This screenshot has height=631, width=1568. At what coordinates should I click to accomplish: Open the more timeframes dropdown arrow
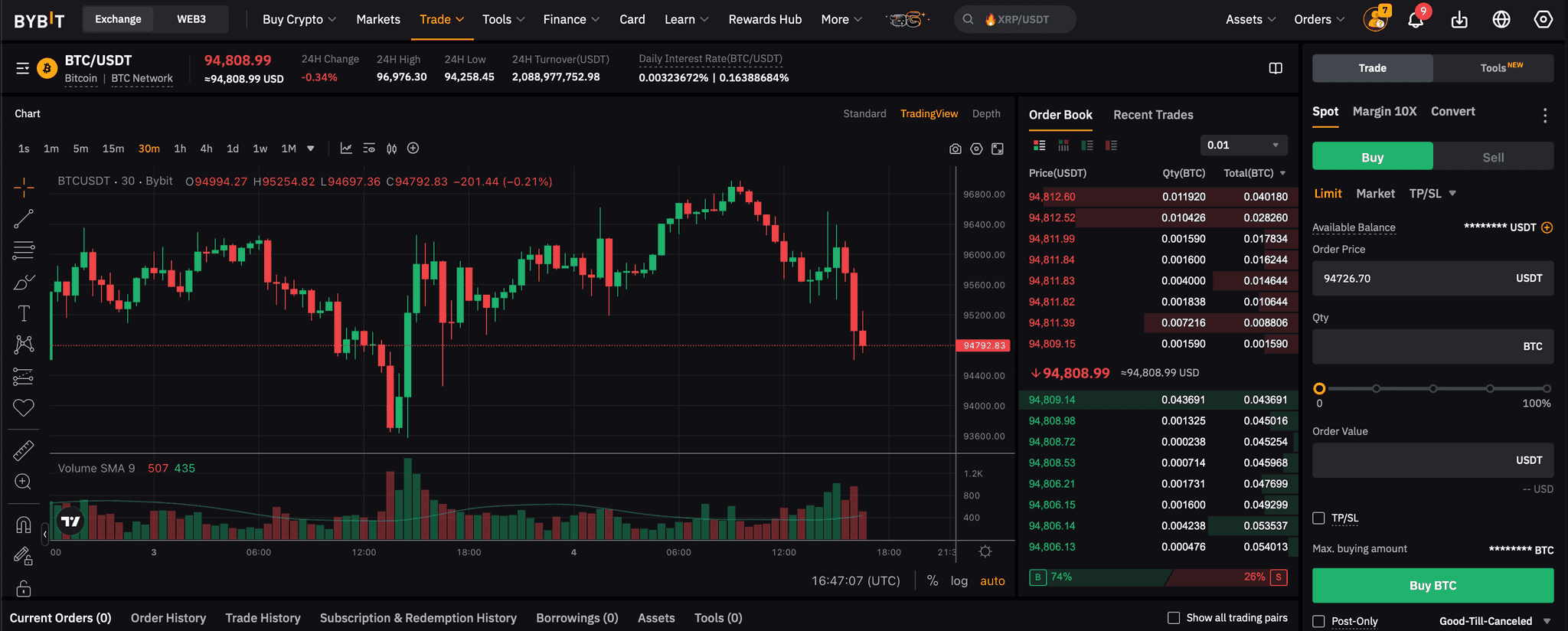pos(311,149)
